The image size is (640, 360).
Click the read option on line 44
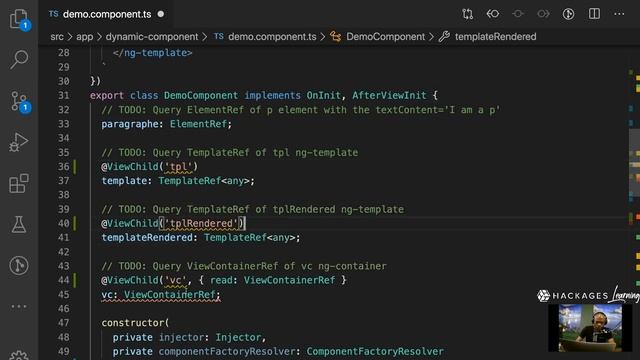pos(221,280)
